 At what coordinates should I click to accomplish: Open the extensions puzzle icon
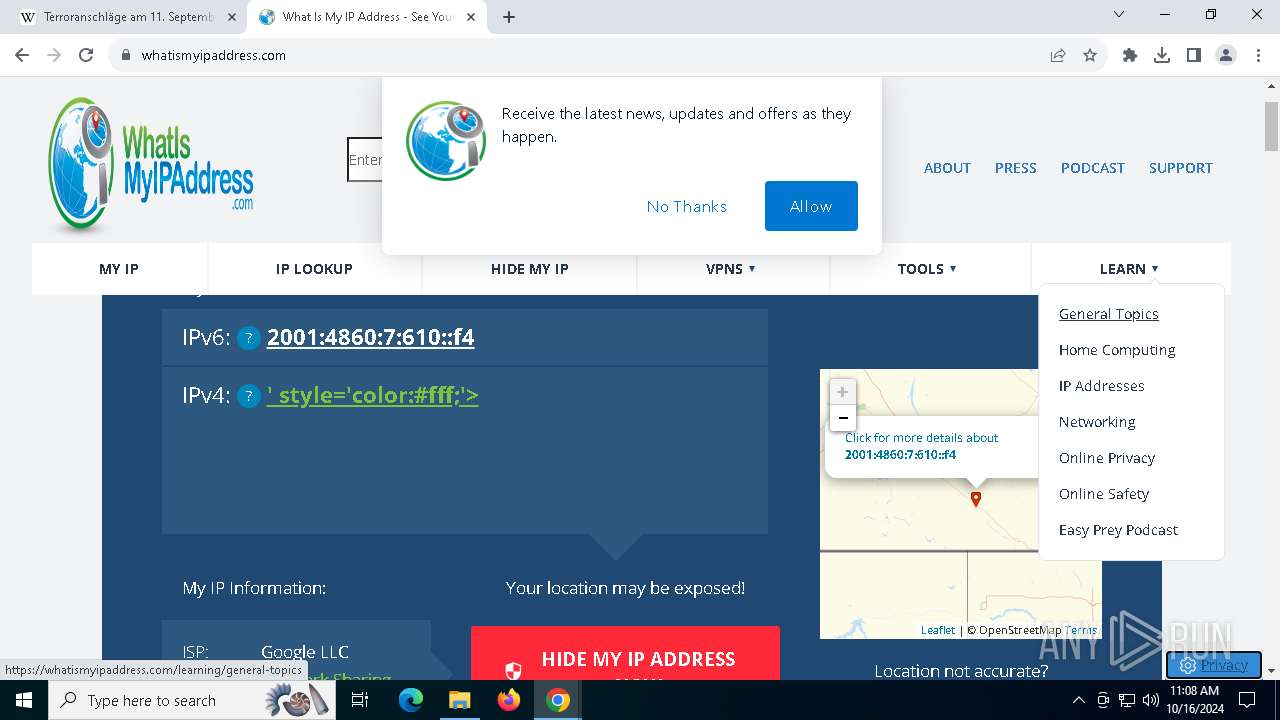[1130, 55]
